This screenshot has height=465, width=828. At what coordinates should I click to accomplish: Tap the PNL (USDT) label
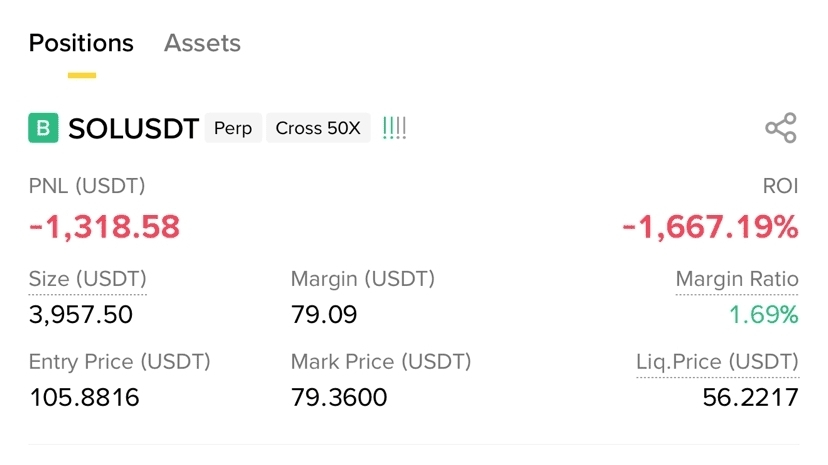coord(87,186)
